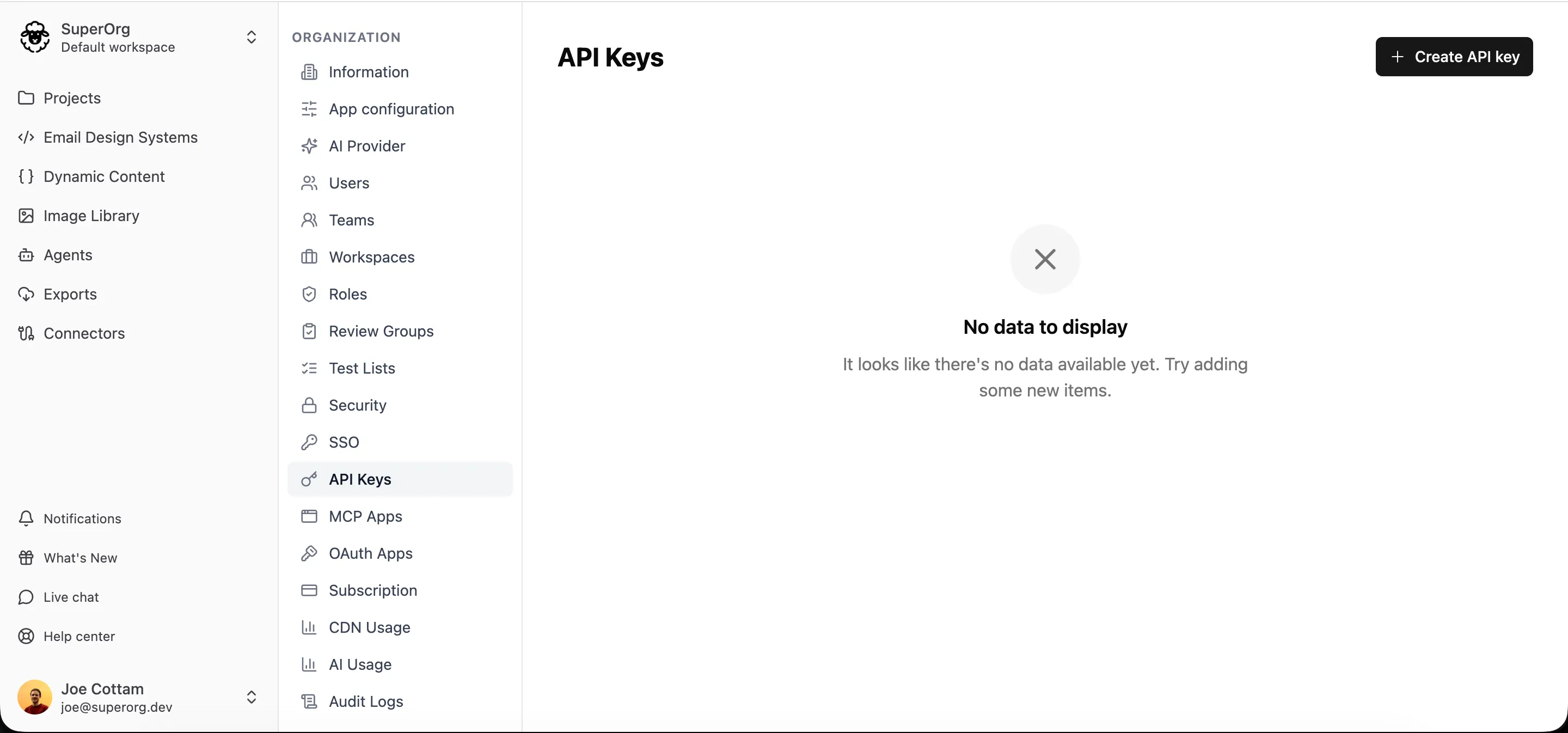Click the API Keys key icon
This screenshot has height=733, width=1568.
pyautogui.click(x=309, y=480)
